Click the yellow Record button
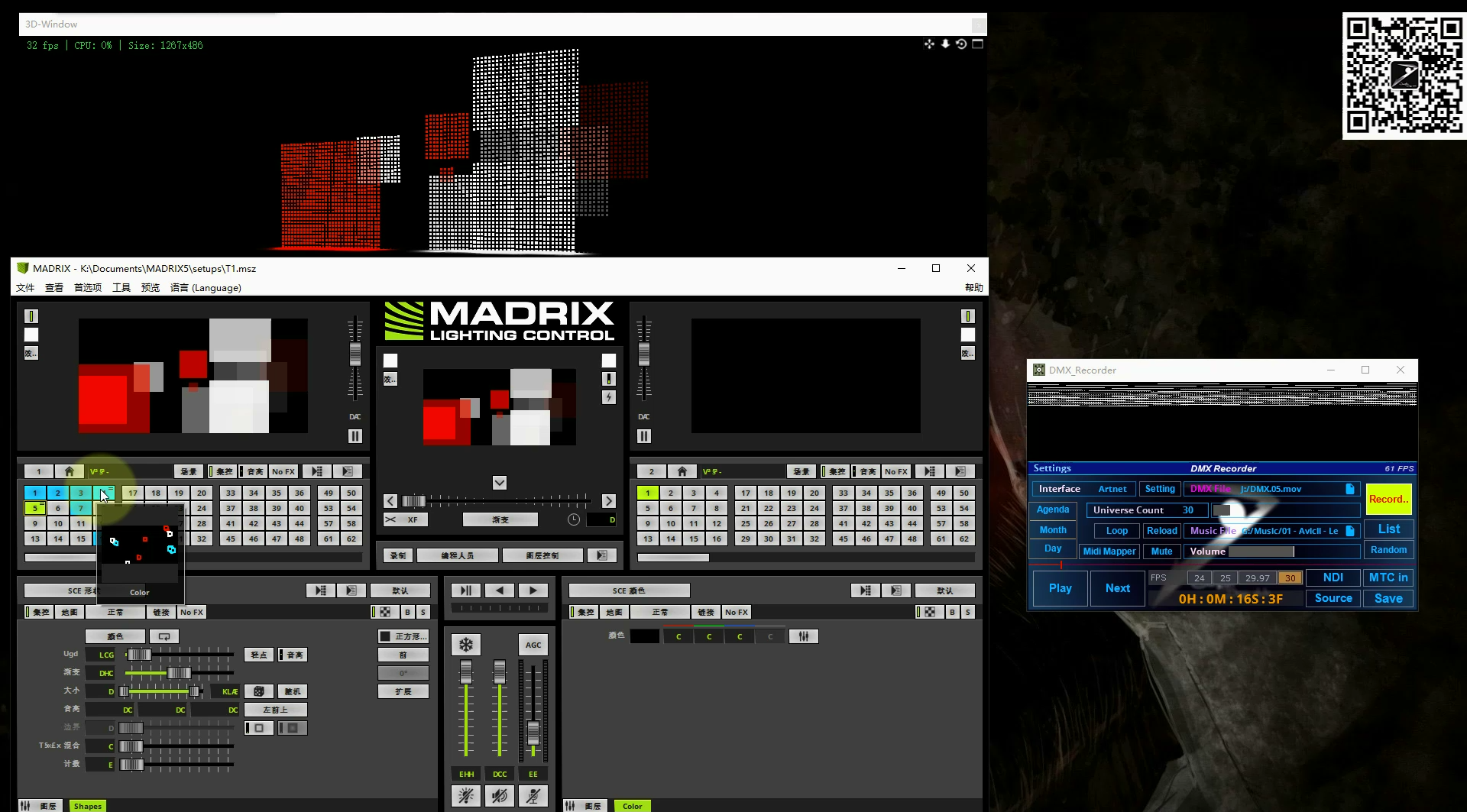The width and height of the screenshot is (1467, 812). click(1388, 499)
